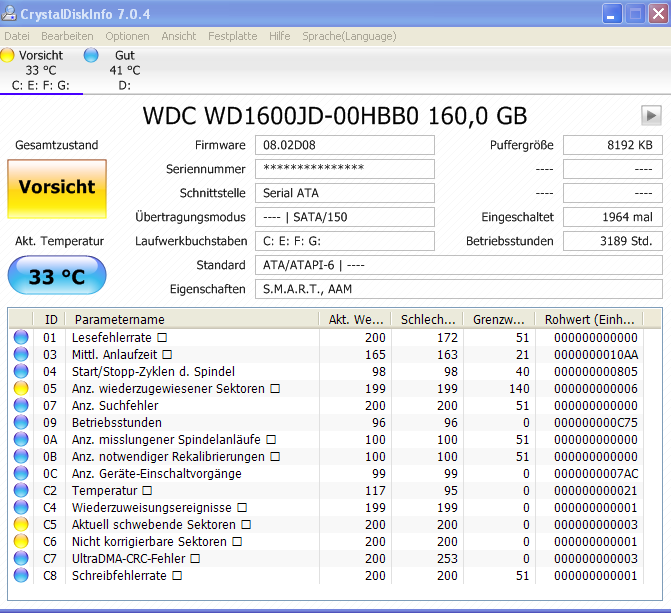Screen dimensions: 671x613
Task: Click blue status icon of Anz. Suchfehler row
Action: [21, 405]
